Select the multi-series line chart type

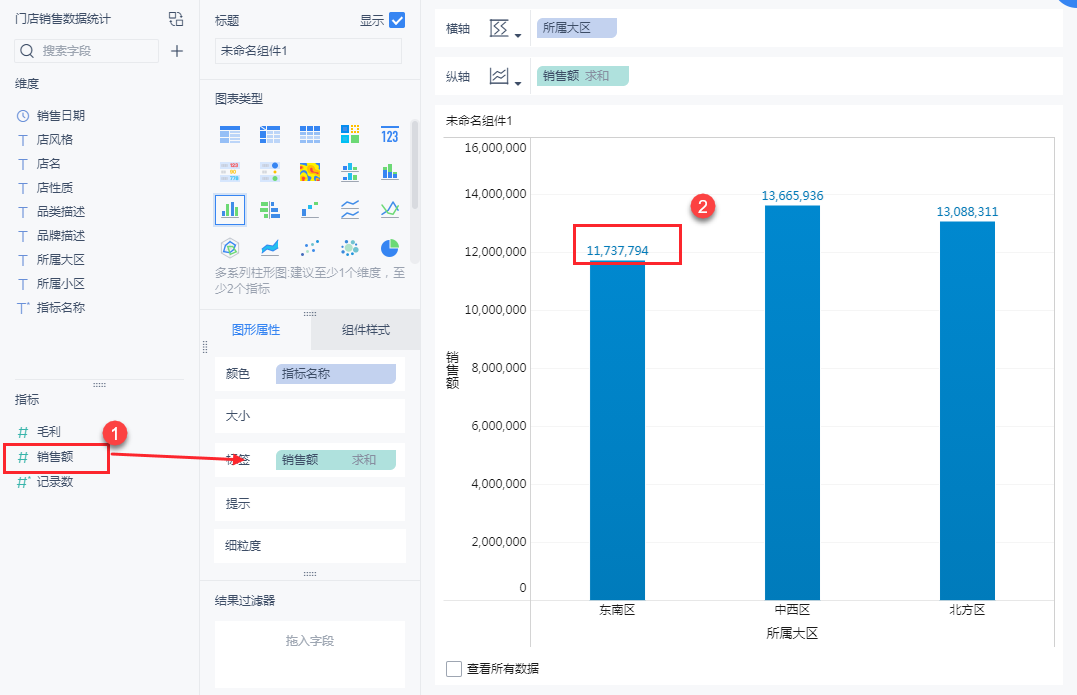tap(389, 209)
